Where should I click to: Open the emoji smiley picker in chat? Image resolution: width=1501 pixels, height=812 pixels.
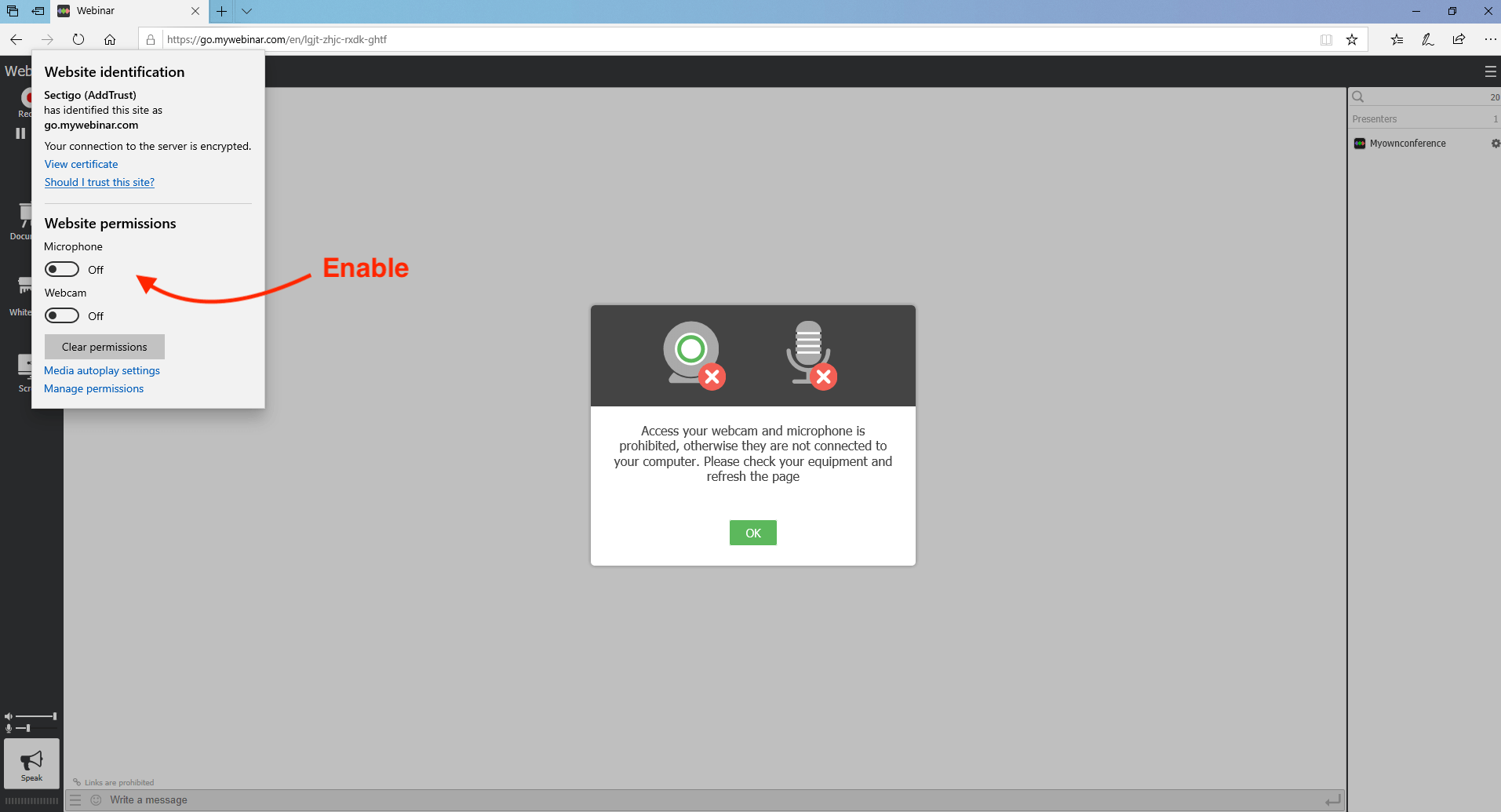click(x=97, y=800)
